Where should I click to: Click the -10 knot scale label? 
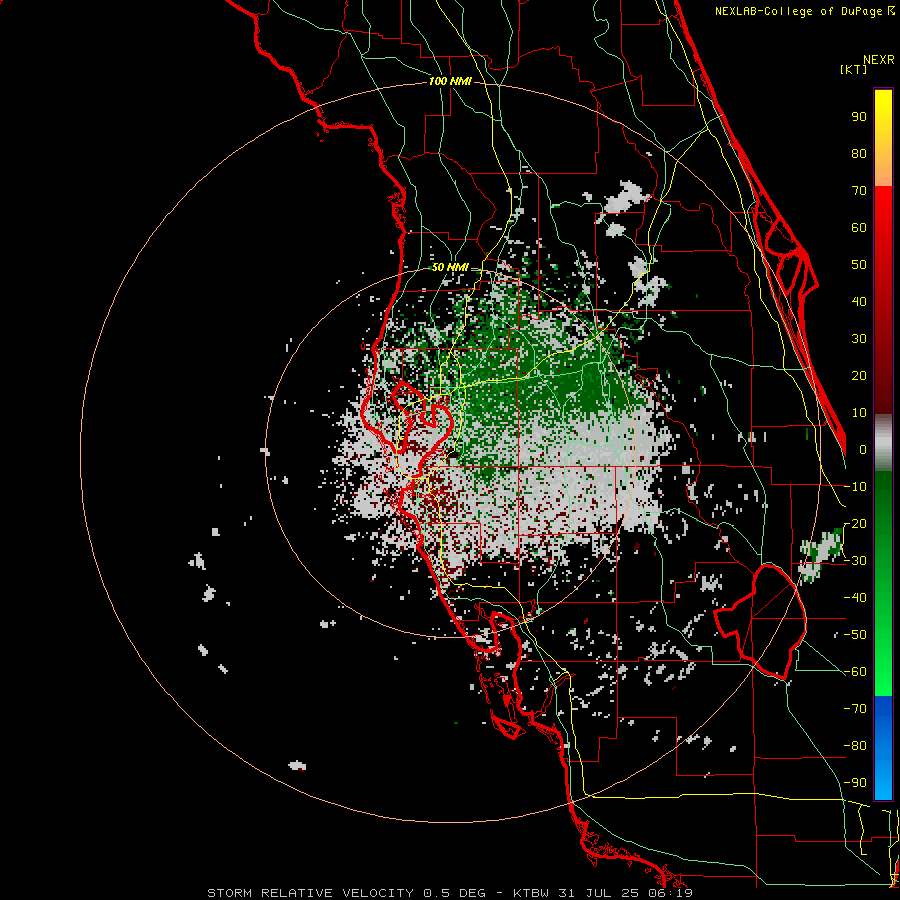(x=855, y=487)
